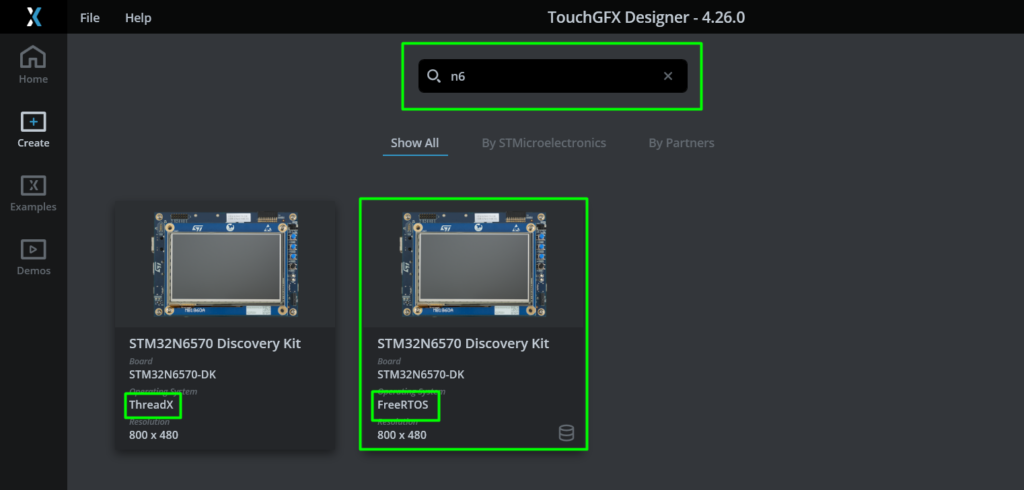
Task: Select the FreeRTOS card's board image
Action: point(473,262)
